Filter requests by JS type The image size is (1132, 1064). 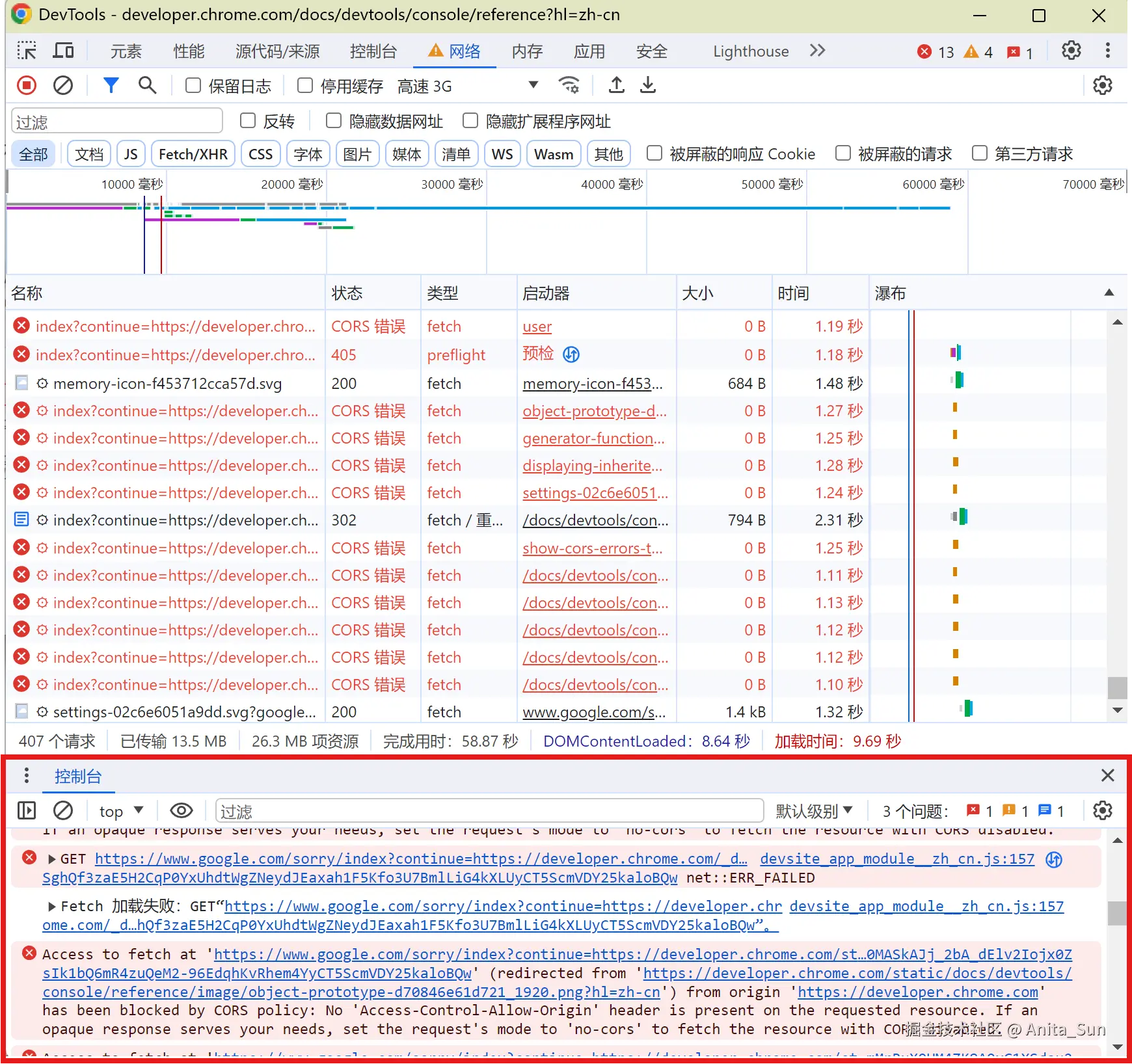pos(131,154)
